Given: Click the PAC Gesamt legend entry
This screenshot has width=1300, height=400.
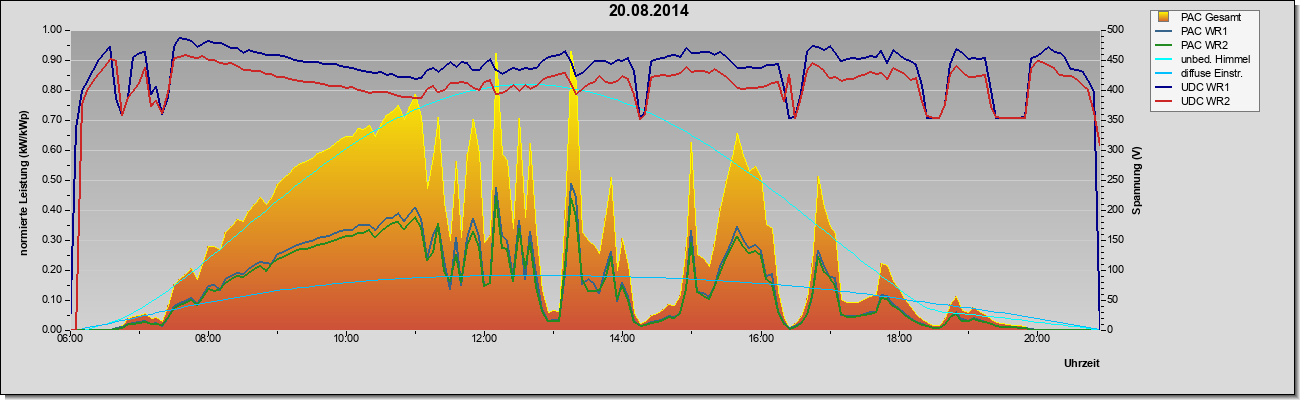Looking at the screenshot, I should (1204, 17).
